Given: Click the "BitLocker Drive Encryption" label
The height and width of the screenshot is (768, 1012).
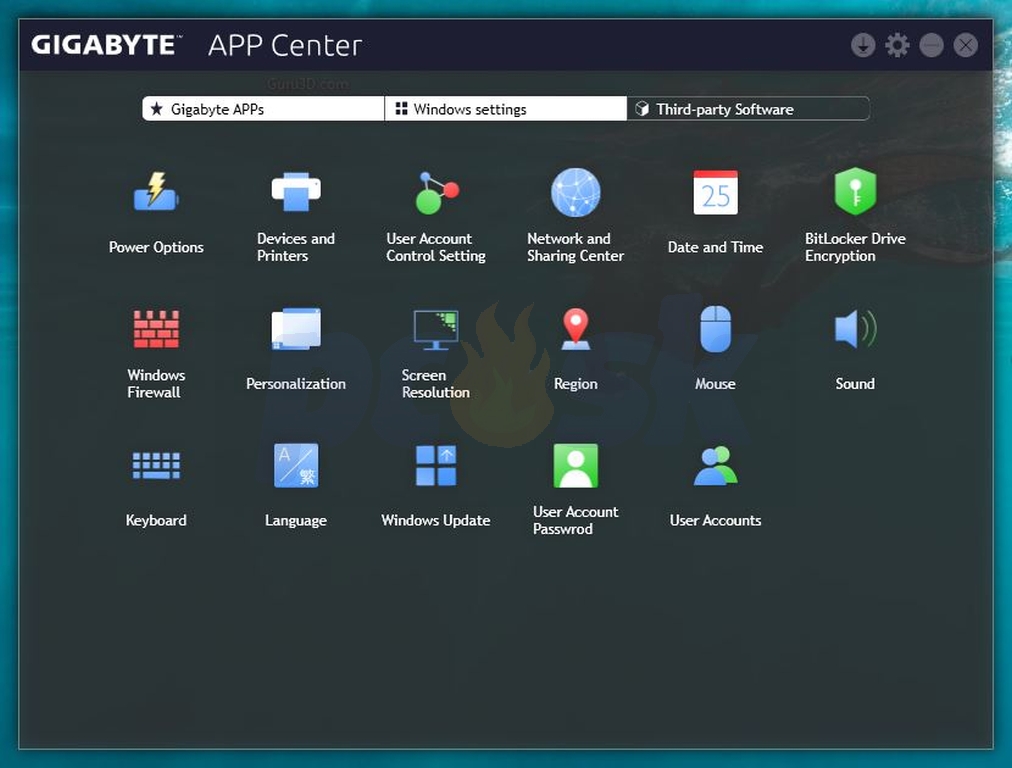Looking at the screenshot, I should click(x=855, y=247).
